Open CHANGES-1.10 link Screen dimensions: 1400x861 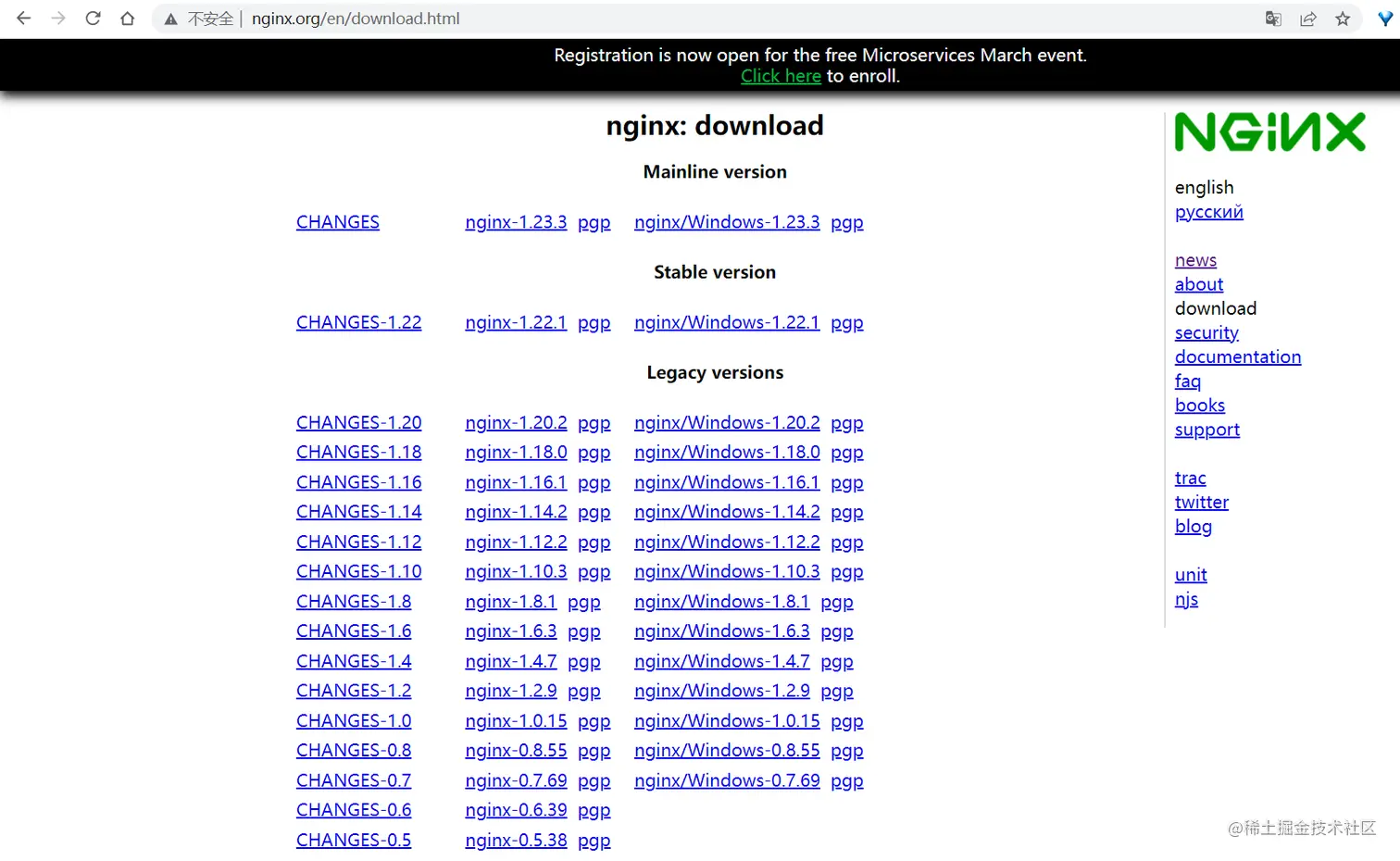coord(359,571)
